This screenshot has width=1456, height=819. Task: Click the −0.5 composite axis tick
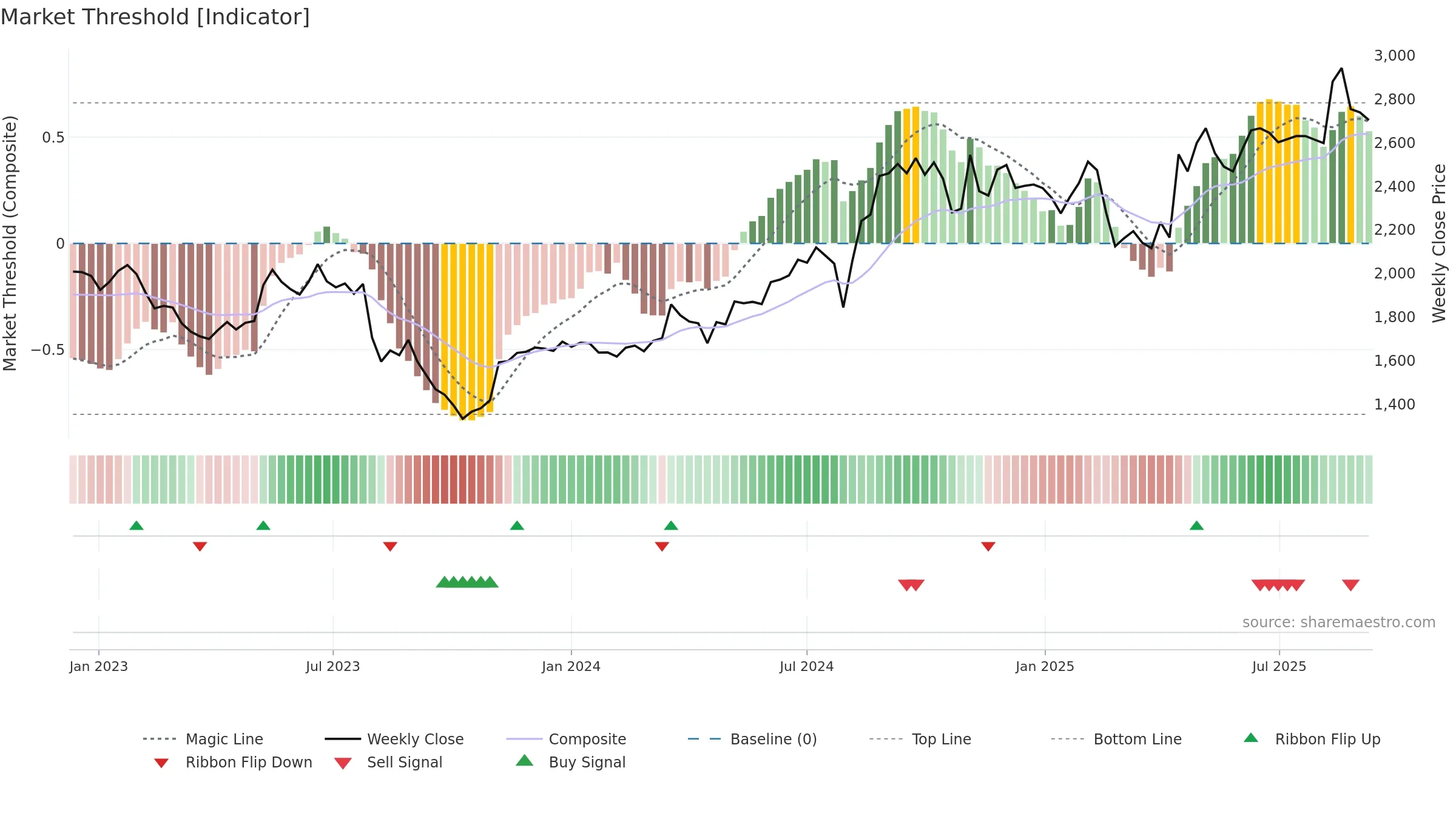[48, 350]
